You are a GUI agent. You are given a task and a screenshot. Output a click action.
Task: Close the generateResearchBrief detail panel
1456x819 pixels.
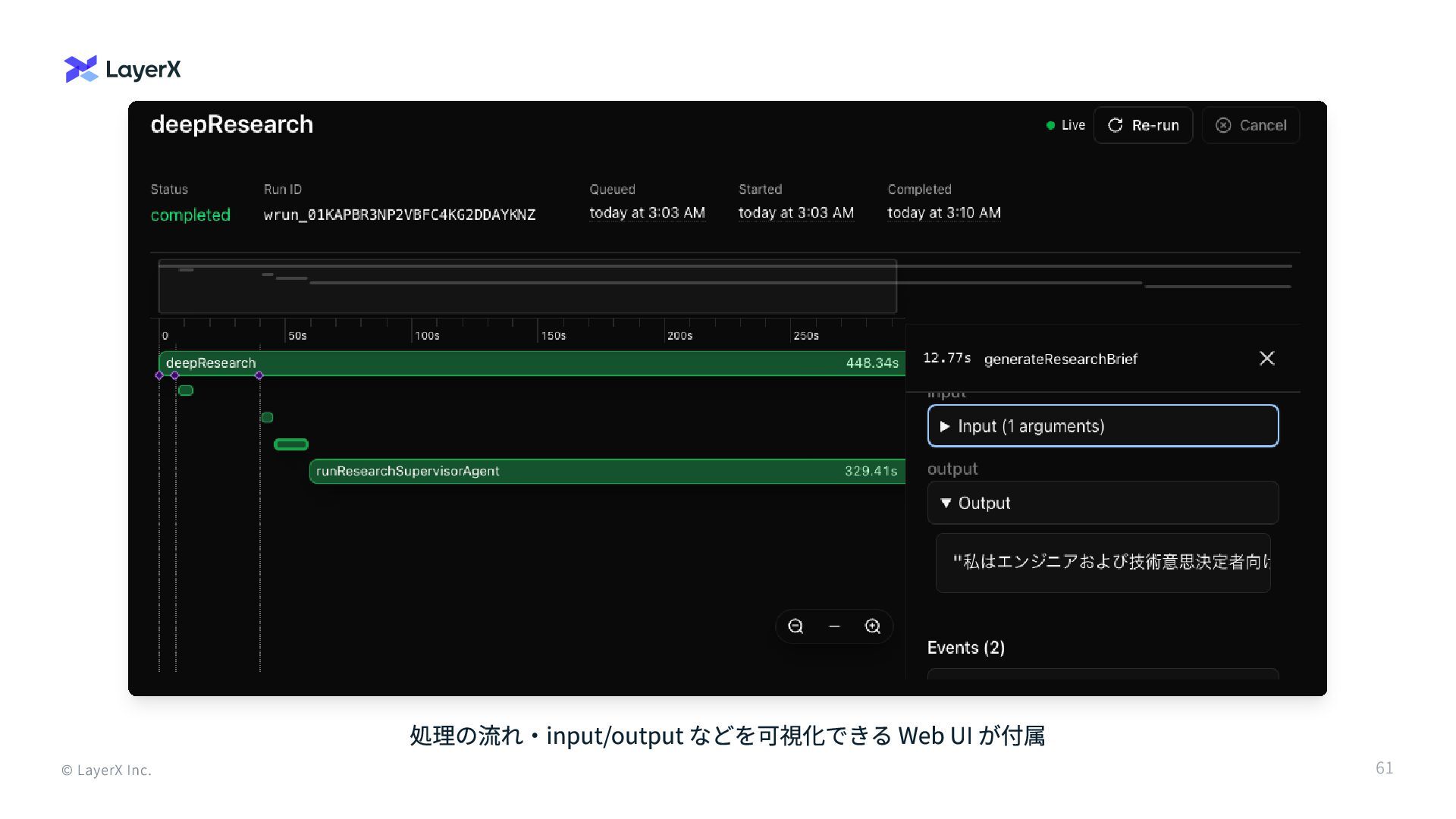coord(1266,359)
